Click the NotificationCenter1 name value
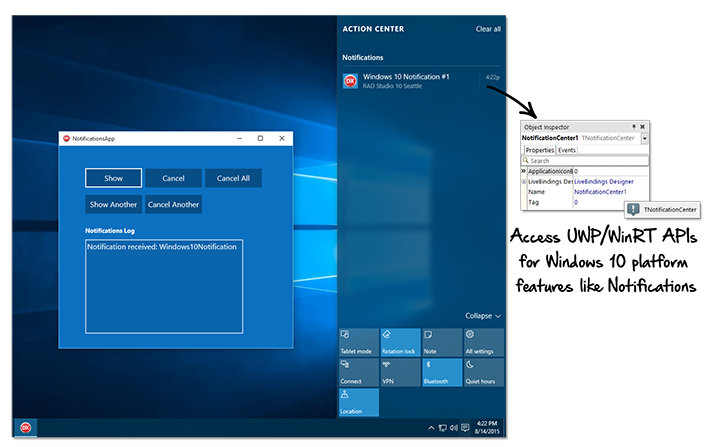This screenshot has height=447, width=720. pyautogui.click(x=600, y=192)
